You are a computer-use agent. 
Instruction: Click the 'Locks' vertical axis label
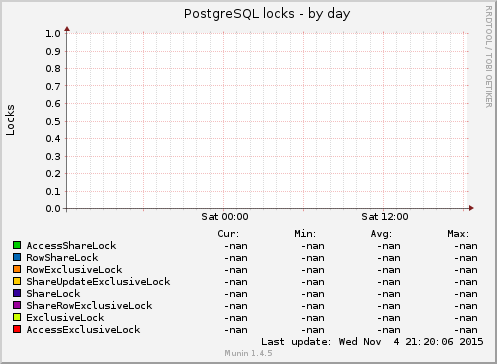click(x=10, y=120)
